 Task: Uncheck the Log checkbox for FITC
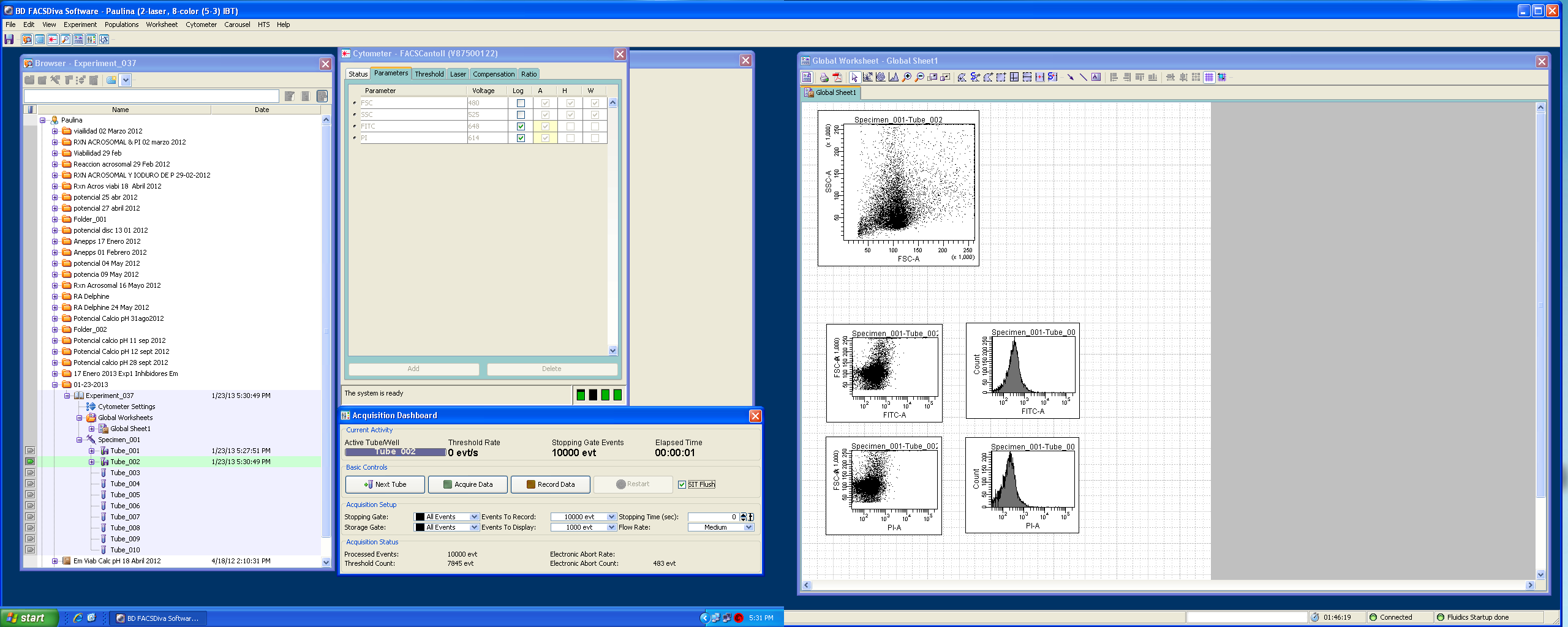pos(521,127)
